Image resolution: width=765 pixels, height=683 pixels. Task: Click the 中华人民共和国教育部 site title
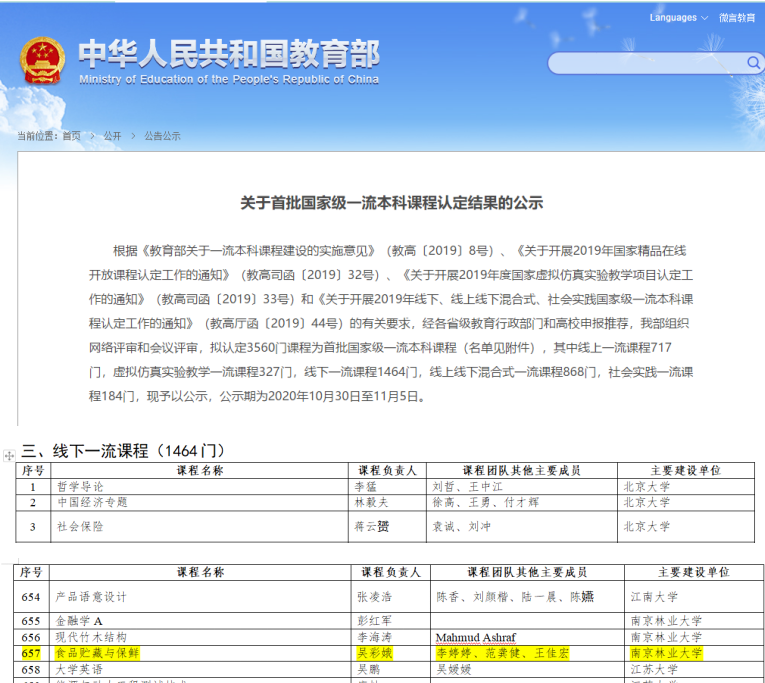click(x=229, y=53)
